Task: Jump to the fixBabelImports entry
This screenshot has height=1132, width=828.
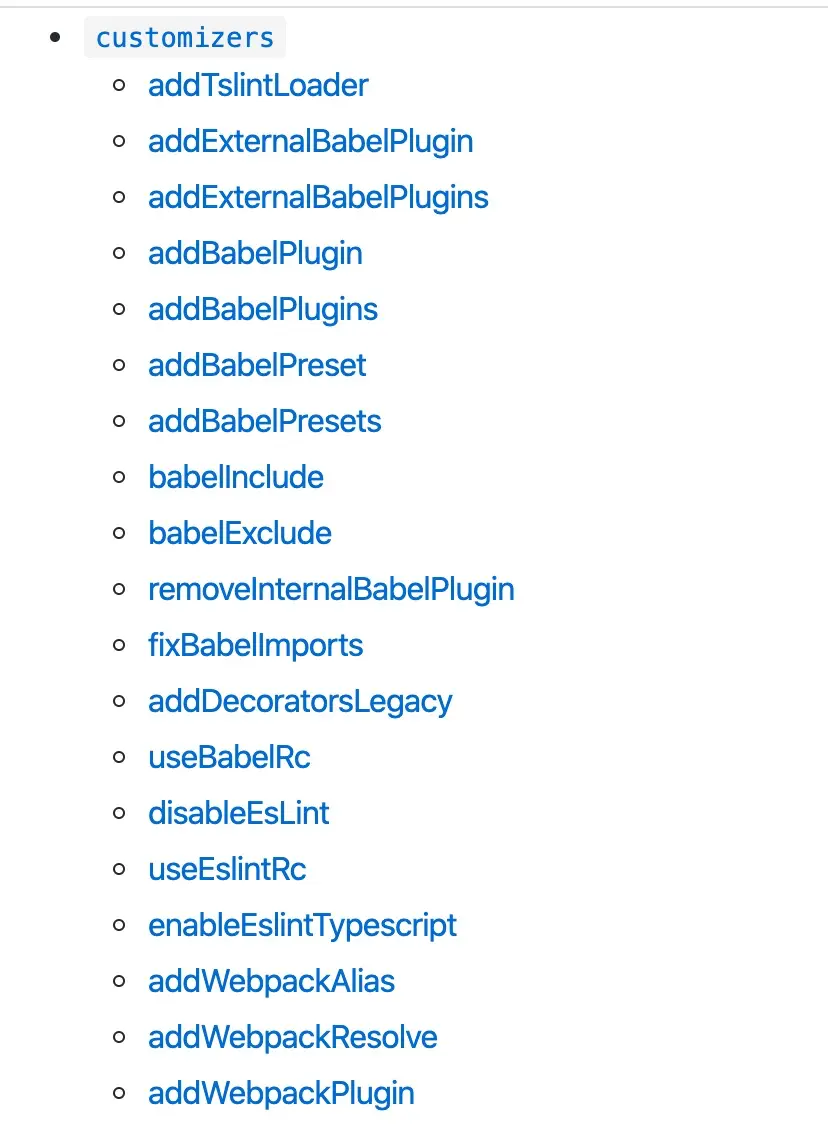Action: [x=255, y=645]
